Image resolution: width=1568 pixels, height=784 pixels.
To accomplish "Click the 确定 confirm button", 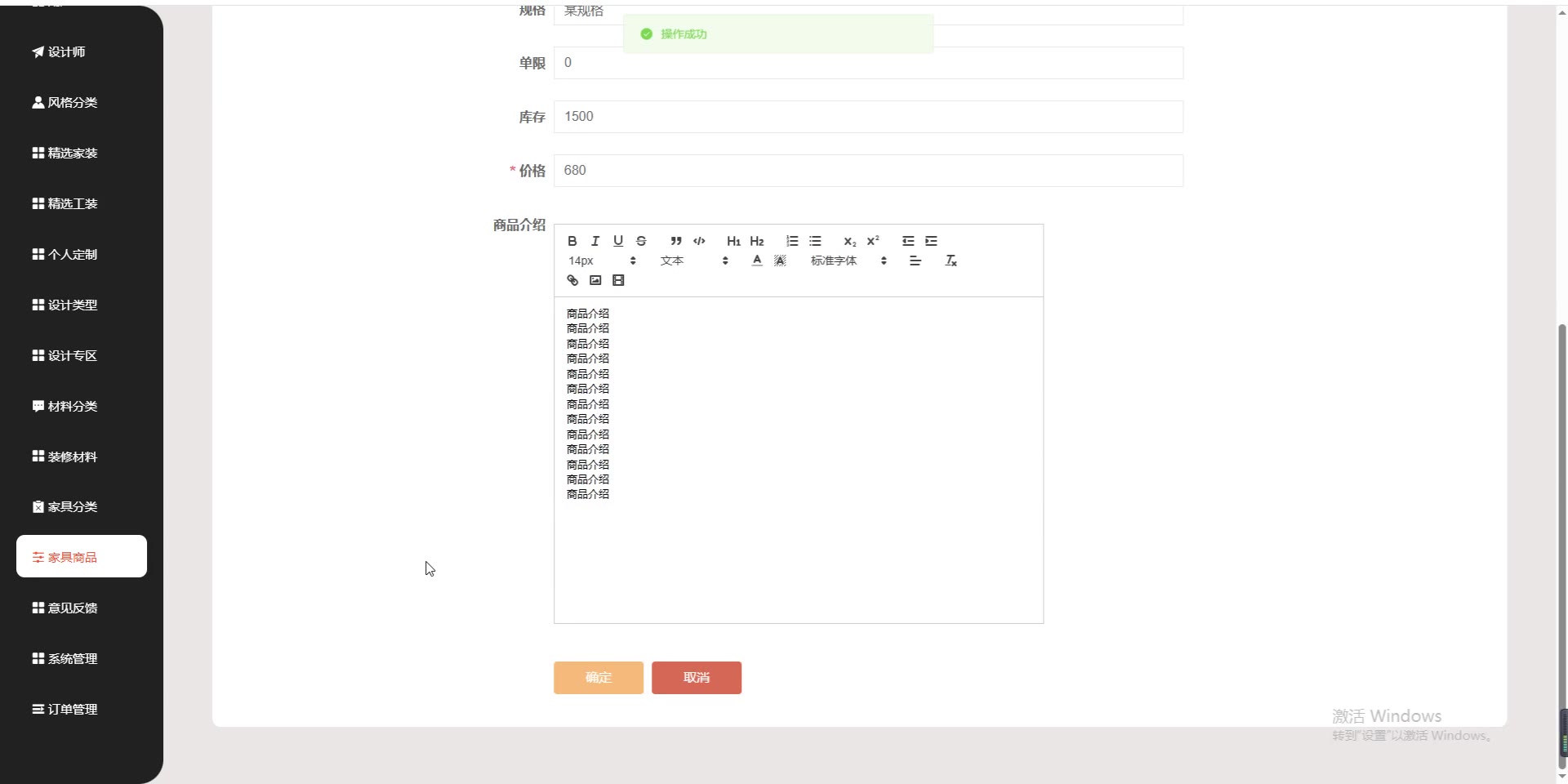I will tap(598, 677).
